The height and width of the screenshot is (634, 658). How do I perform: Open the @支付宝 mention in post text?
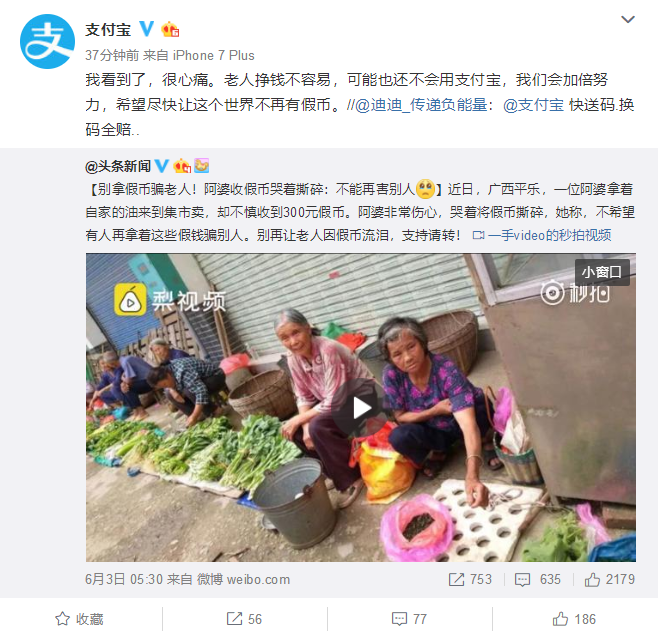pos(533,105)
